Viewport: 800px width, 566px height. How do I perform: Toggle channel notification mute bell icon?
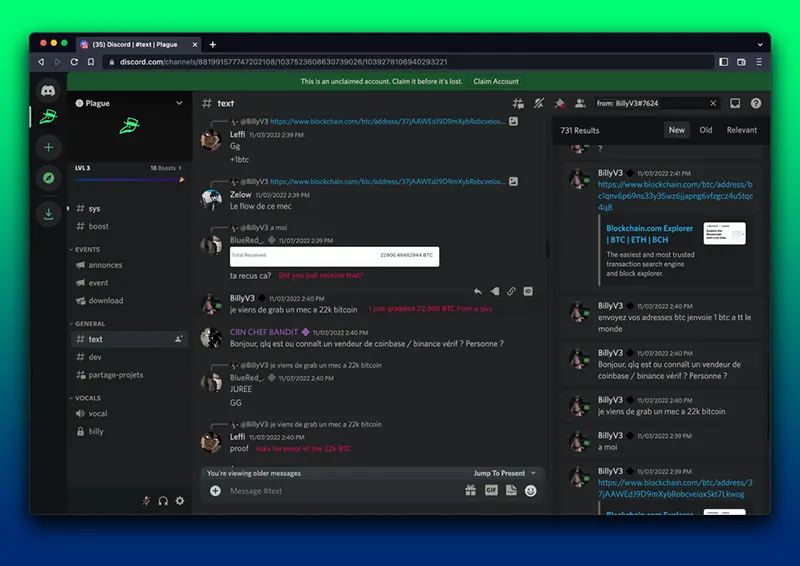coord(539,104)
